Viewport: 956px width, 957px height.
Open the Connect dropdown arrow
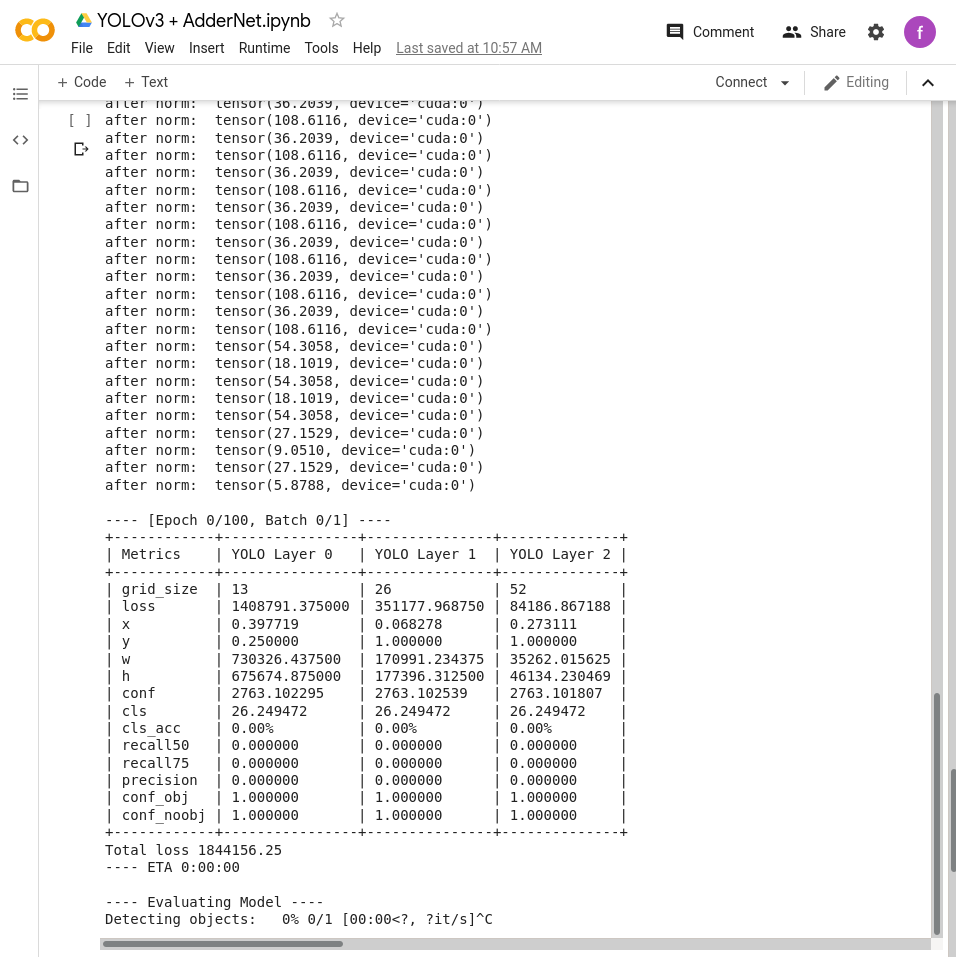point(785,82)
